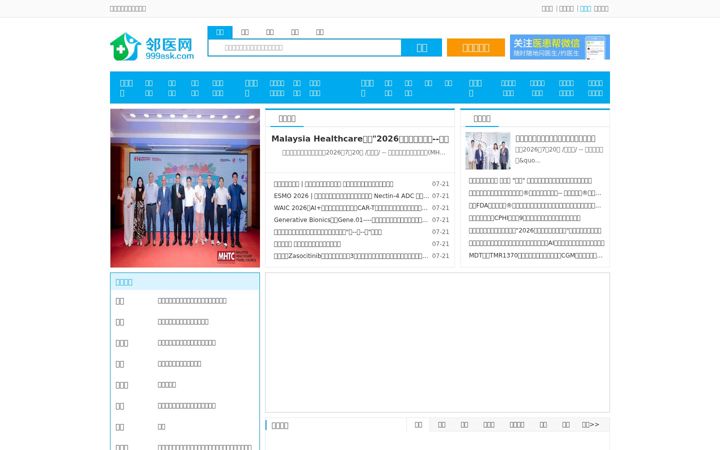Click the small four-person thumbnail in right panel
Viewport: 720px width, 450px height.
tap(488, 151)
